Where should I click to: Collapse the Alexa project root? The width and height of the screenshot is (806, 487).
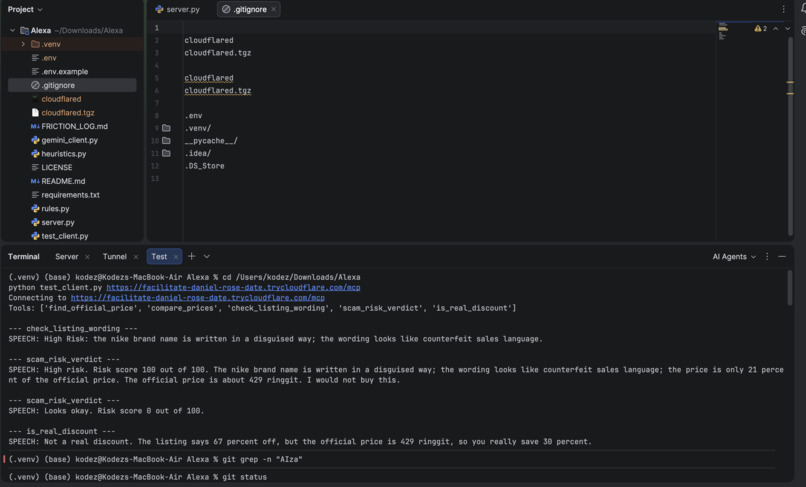pyautogui.click(x=12, y=30)
